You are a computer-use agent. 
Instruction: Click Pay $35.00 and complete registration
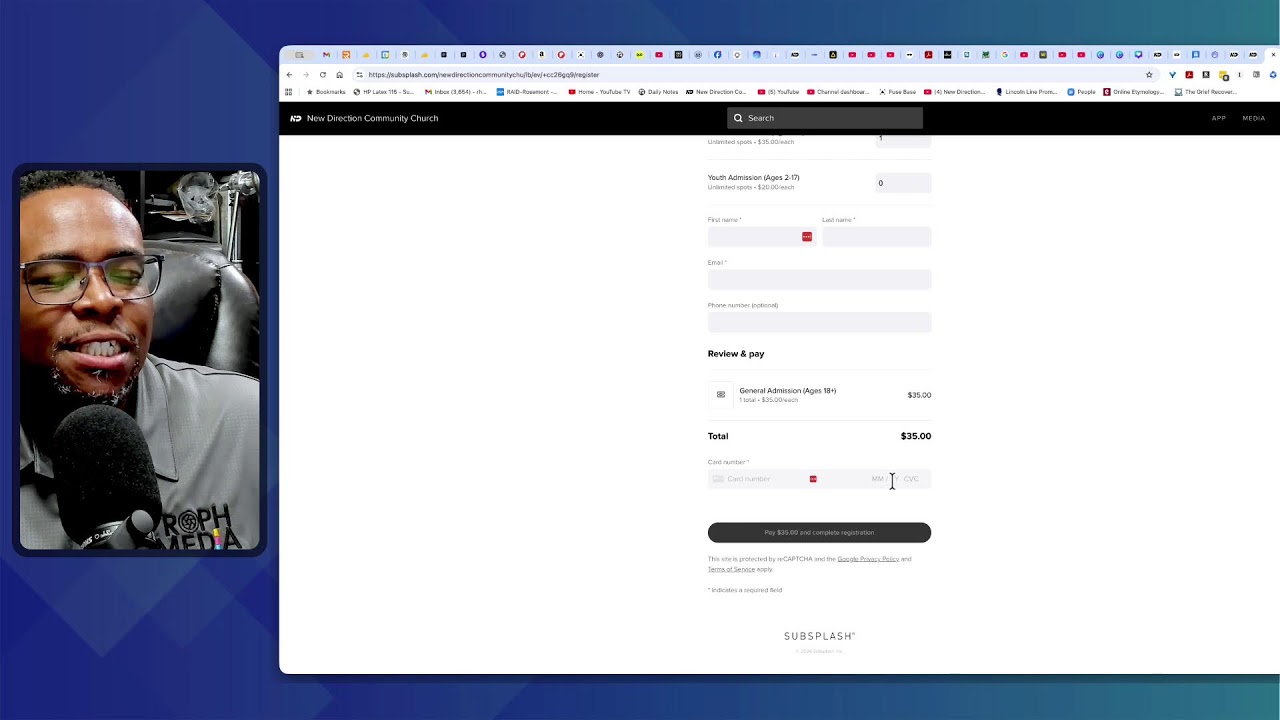click(x=819, y=532)
